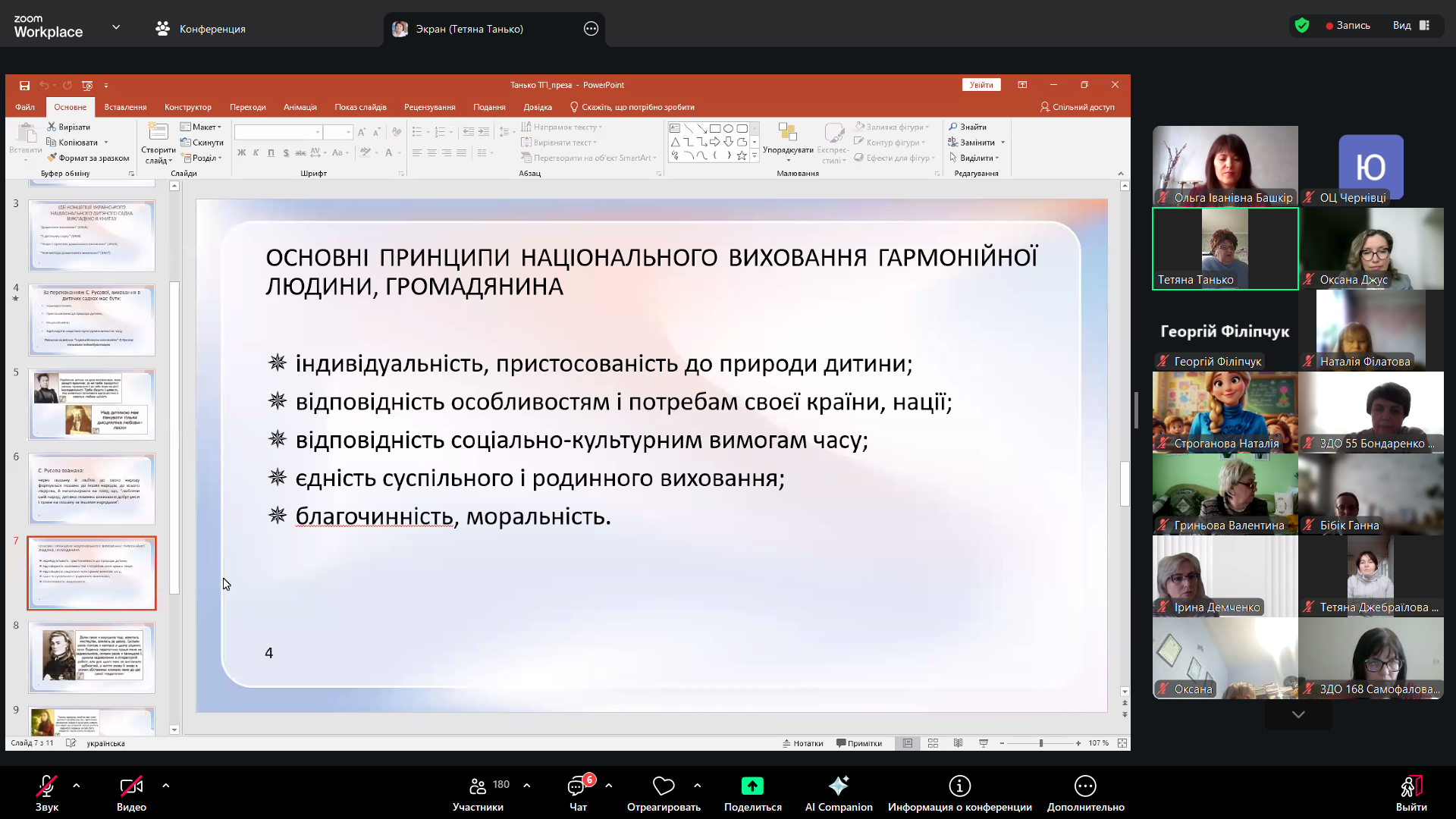Click the Спільний доступ share button
1456x819 pixels.
[x=1078, y=107]
